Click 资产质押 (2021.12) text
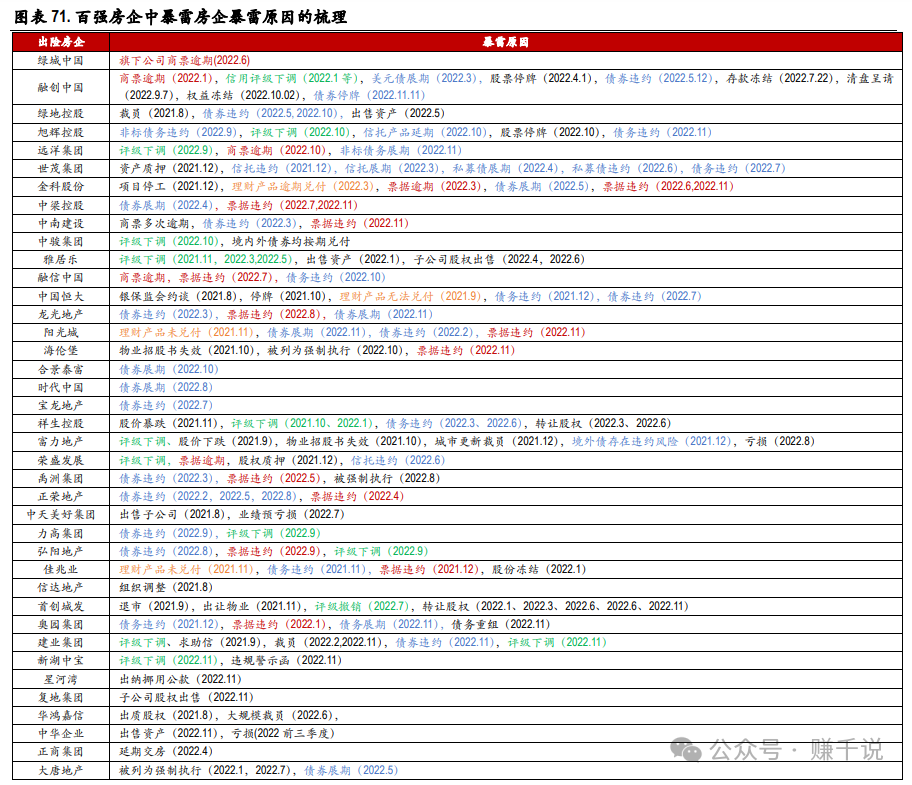This screenshot has height=785, width=912. pyautogui.click(x=169, y=168)
